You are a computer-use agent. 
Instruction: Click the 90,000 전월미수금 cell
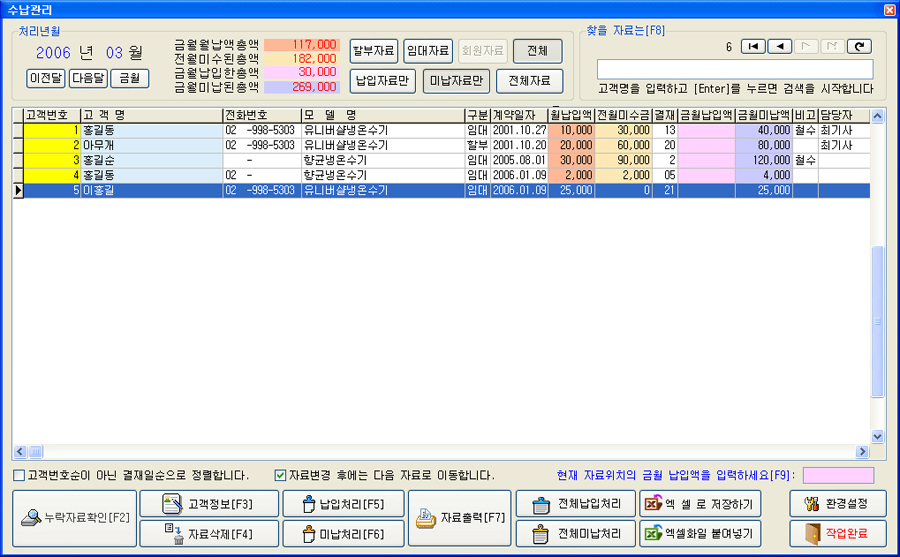tap(623, 160)
